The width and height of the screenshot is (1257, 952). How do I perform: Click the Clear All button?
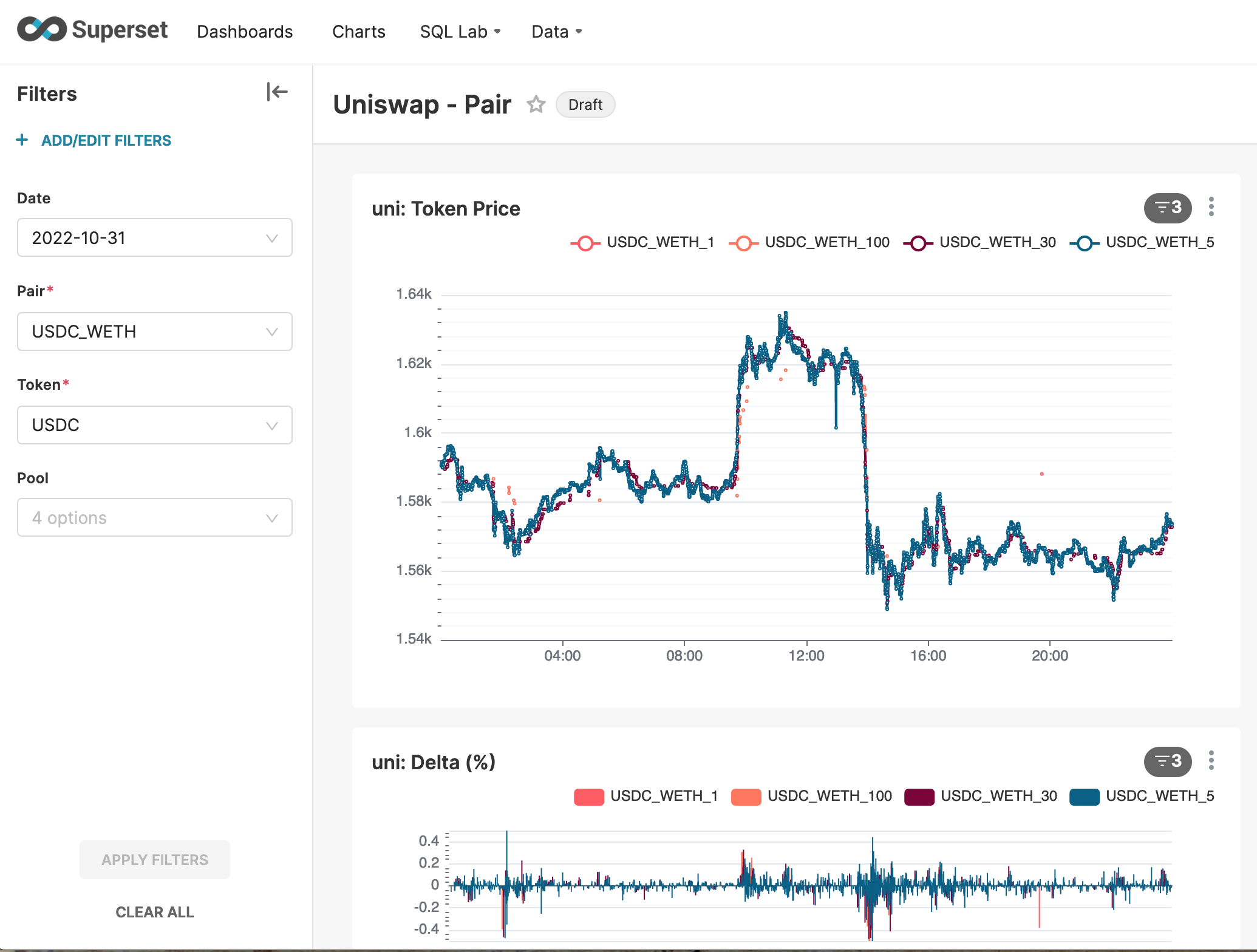(155, 912)
